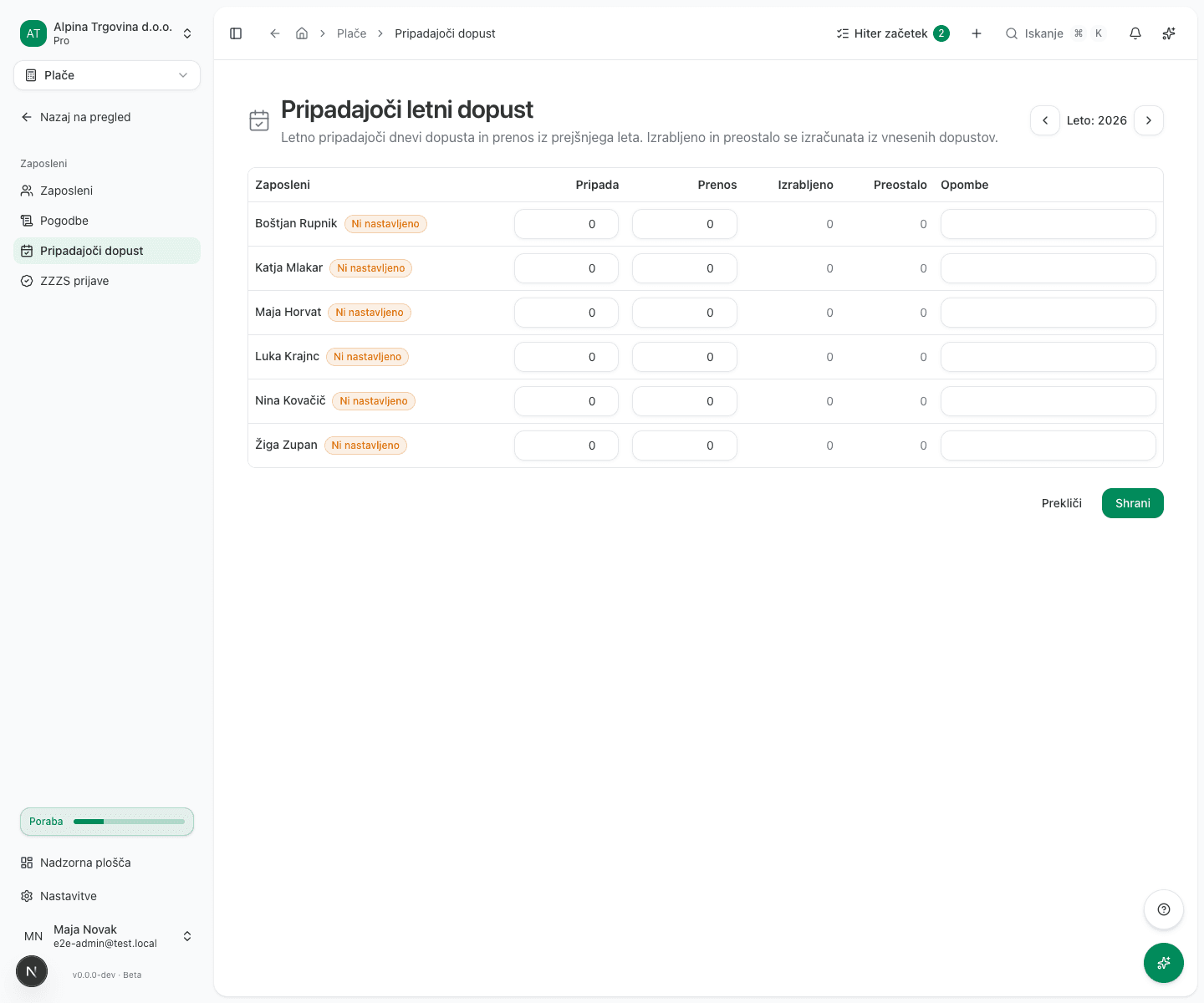This screenshot has width=1204, height=1003.
Task: Click the Žiga Zupan employee name
Action: coord(286,445)
